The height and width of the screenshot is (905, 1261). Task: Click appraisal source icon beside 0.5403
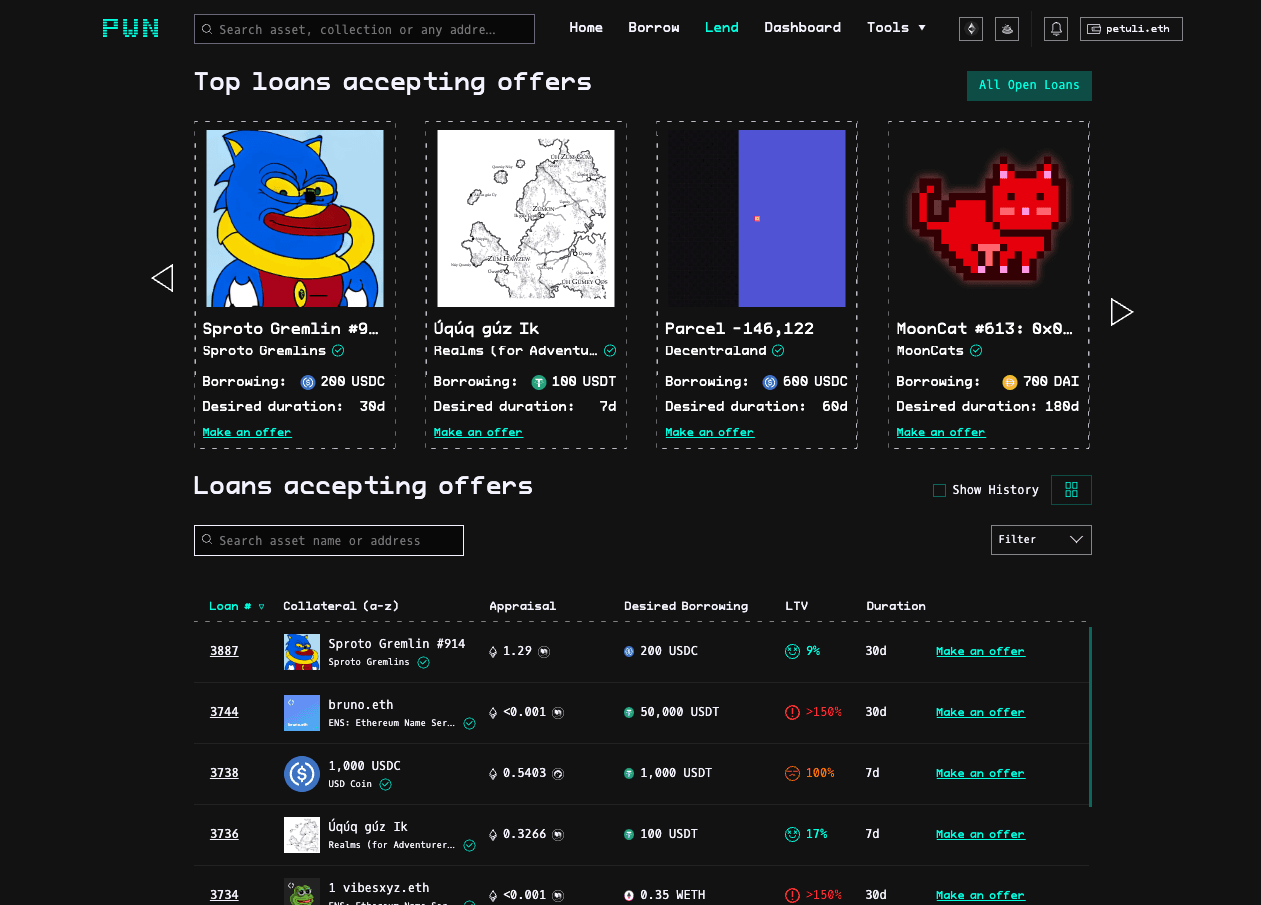coord(558,774)
